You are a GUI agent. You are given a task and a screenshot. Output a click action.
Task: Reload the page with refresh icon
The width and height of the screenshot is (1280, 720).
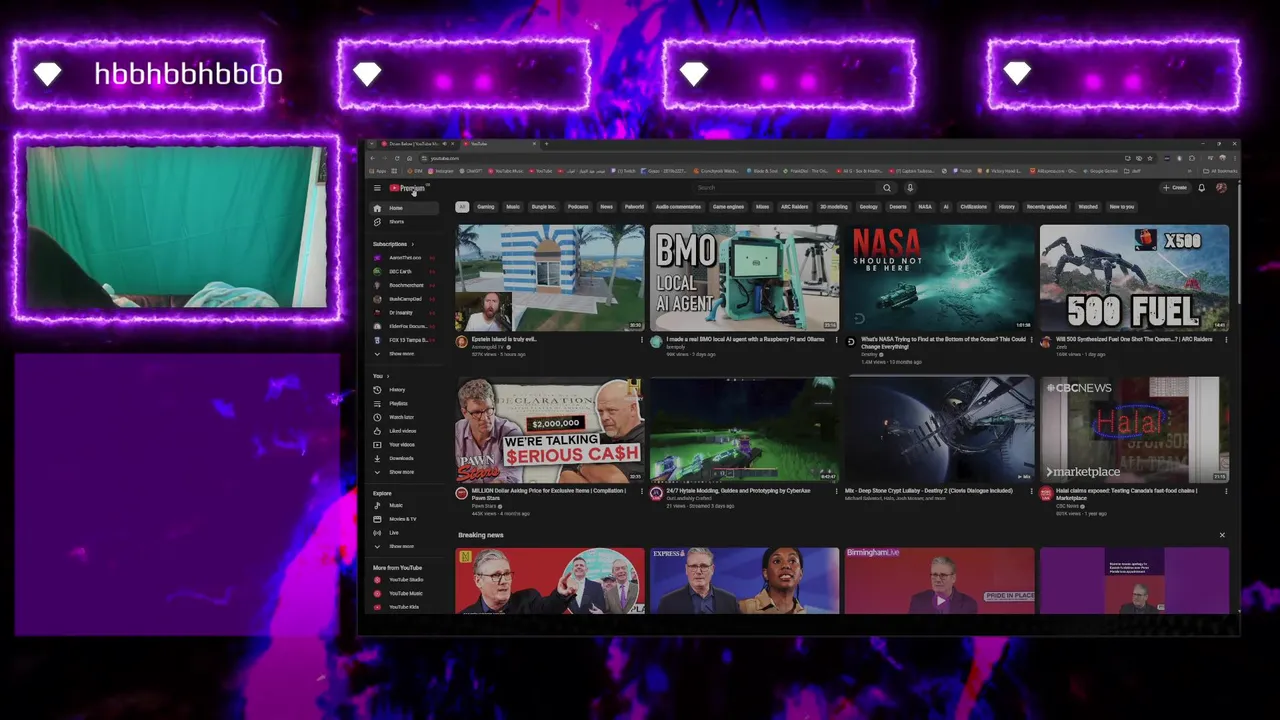coord(397,158)
